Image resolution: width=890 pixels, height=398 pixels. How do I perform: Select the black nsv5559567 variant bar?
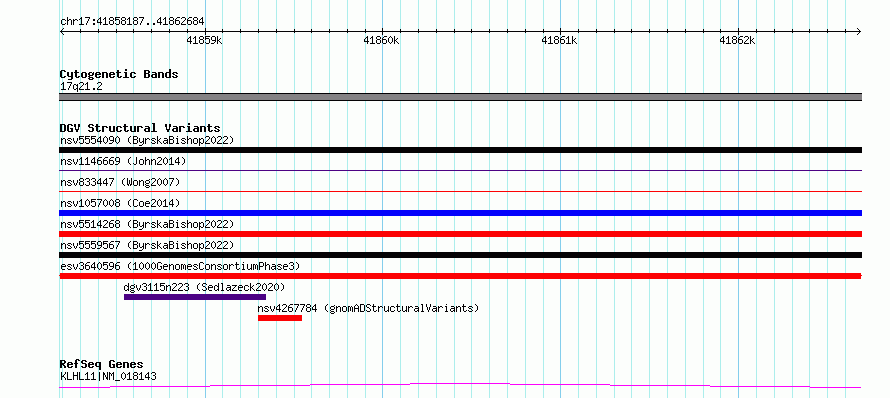[460, 255]
